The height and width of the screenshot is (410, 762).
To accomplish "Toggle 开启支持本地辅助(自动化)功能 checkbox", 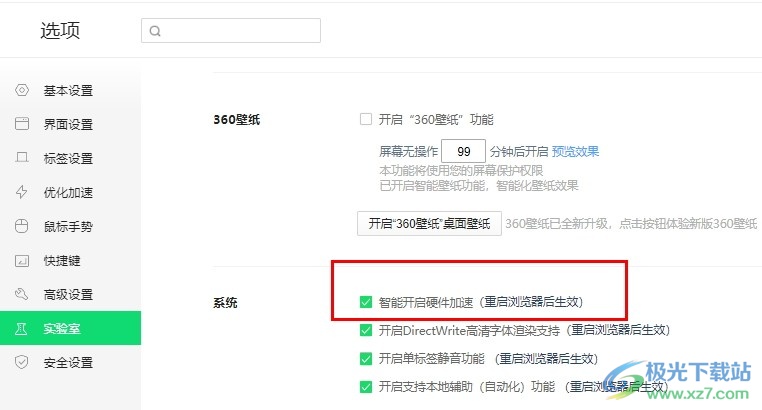I will pyautogui.click(x=366, y=387).
